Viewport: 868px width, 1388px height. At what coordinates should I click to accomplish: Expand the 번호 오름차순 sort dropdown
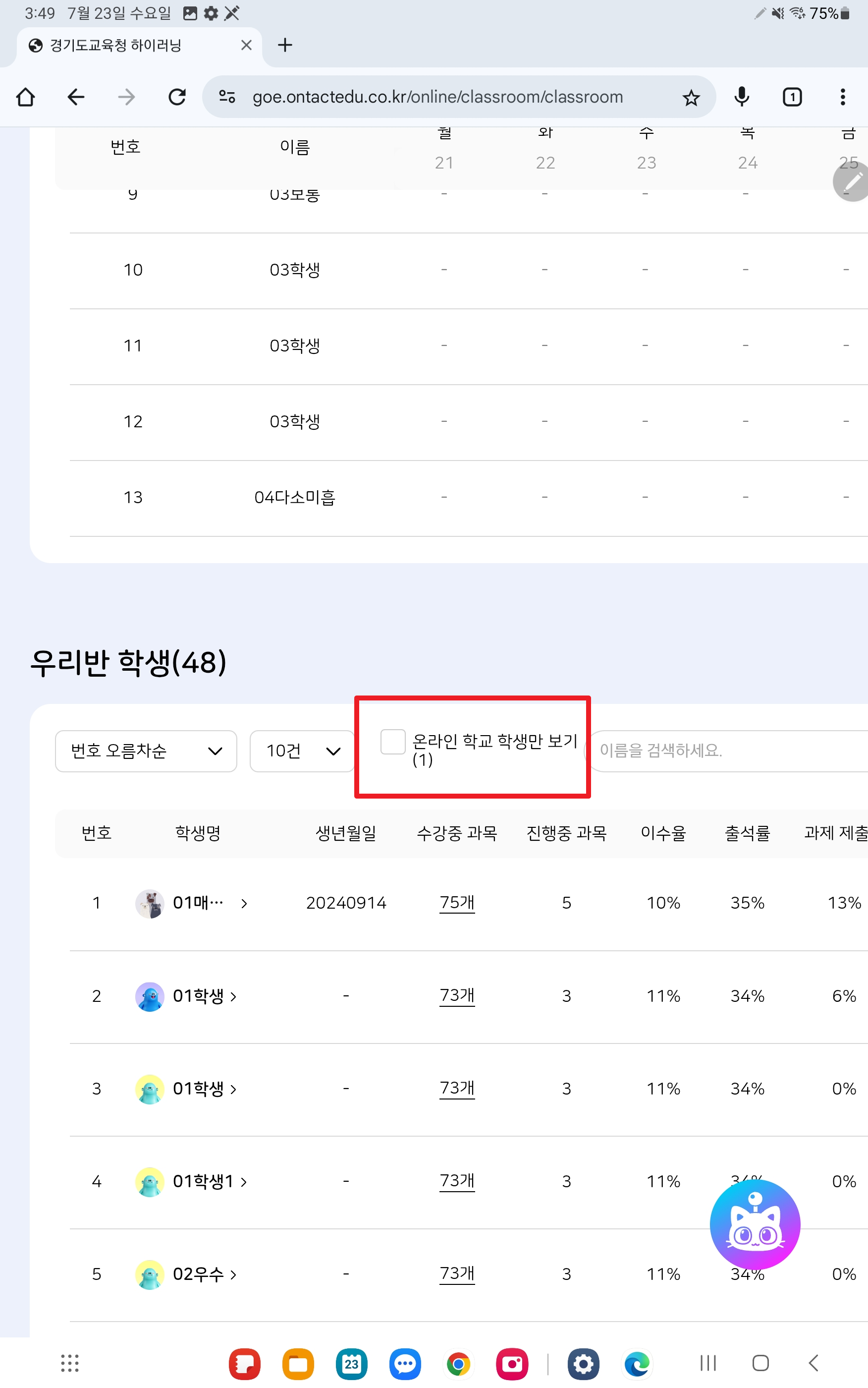[x=146, y=751]
